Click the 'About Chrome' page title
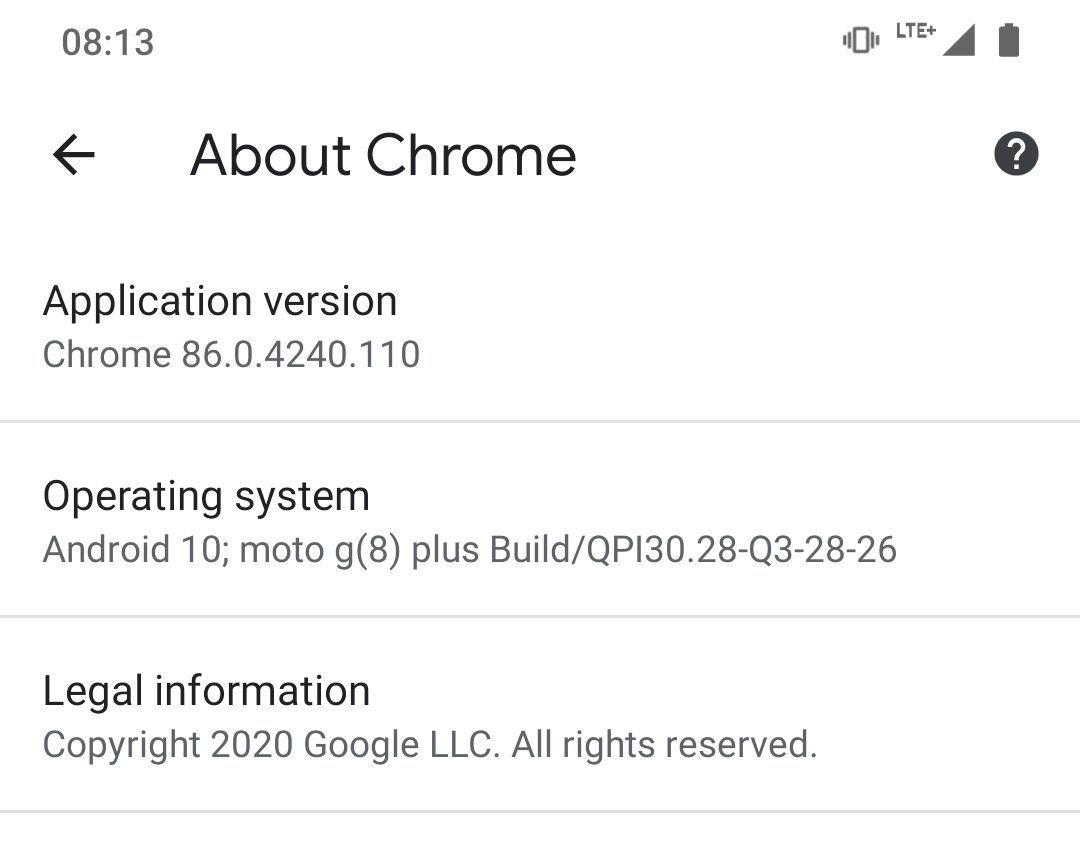This screenshot has height=841, width=1080. coord(383,156)
